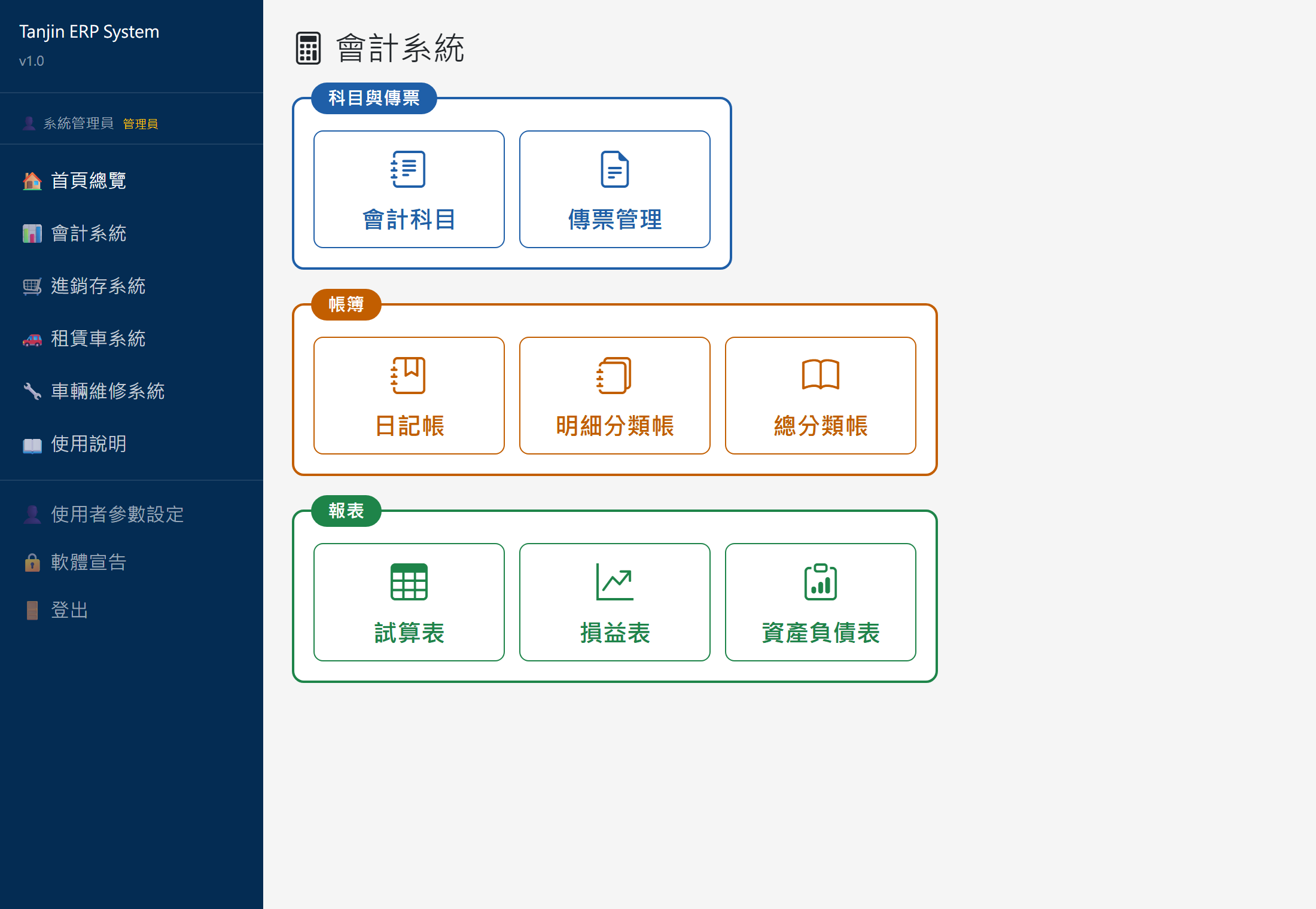Open the 試算表 card label
This screenshot has width=1316, height=909.
pyautogui.click(x=409, y=633)
